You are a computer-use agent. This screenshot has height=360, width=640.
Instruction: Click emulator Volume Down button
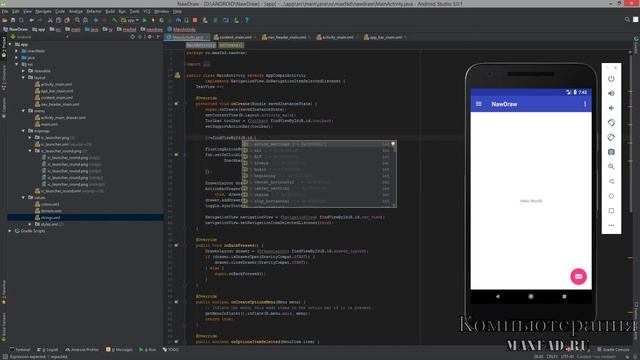611,108
